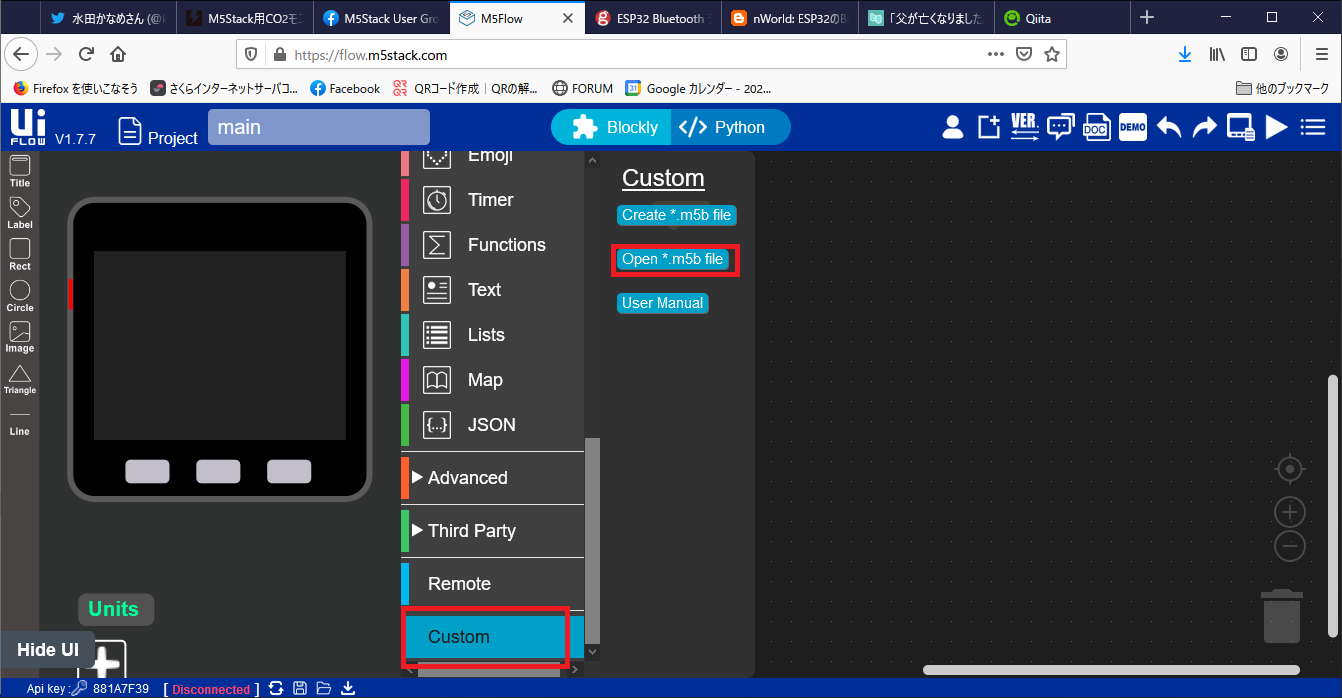
Task: Switch to Qiita browser tab
Action: click(x=1062, y=18)
